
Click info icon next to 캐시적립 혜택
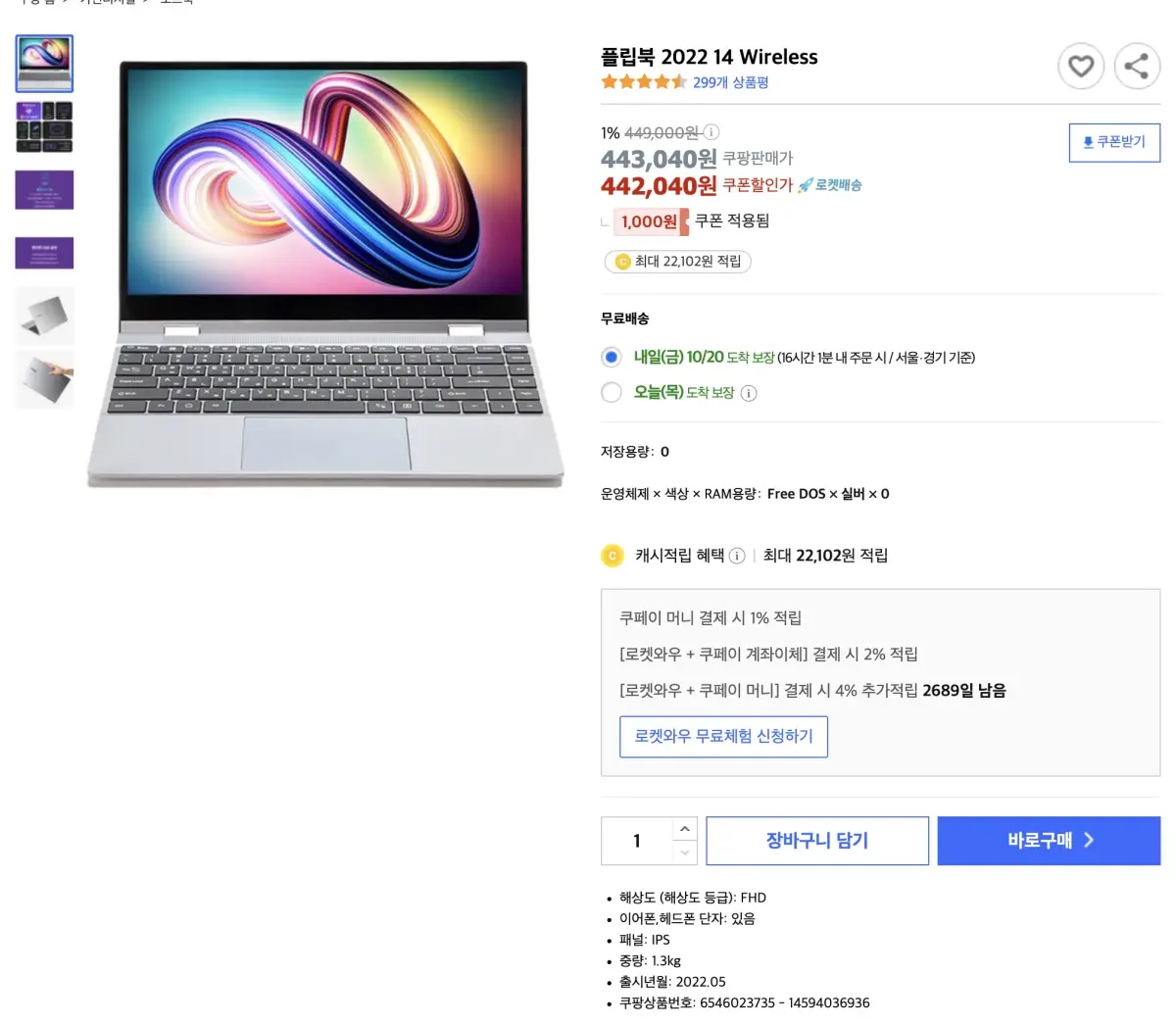(x=737, y=556)
